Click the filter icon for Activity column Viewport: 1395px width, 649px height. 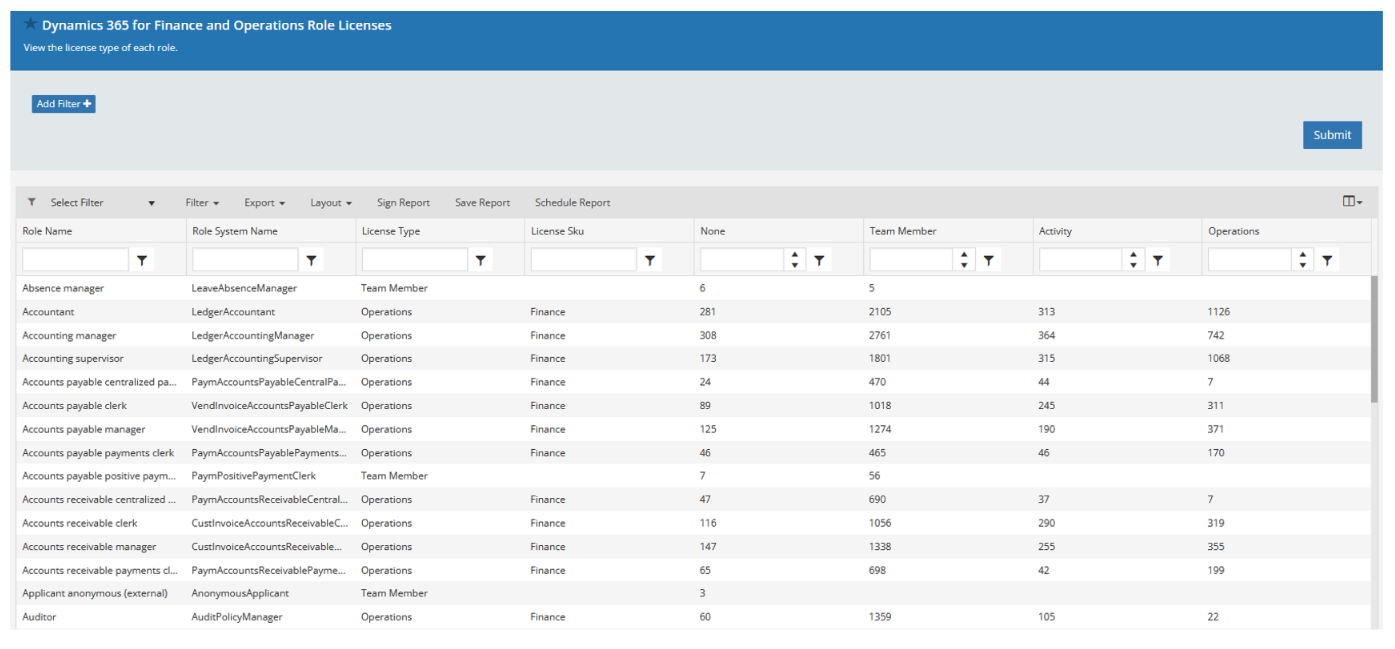[x=1158, y=260]
